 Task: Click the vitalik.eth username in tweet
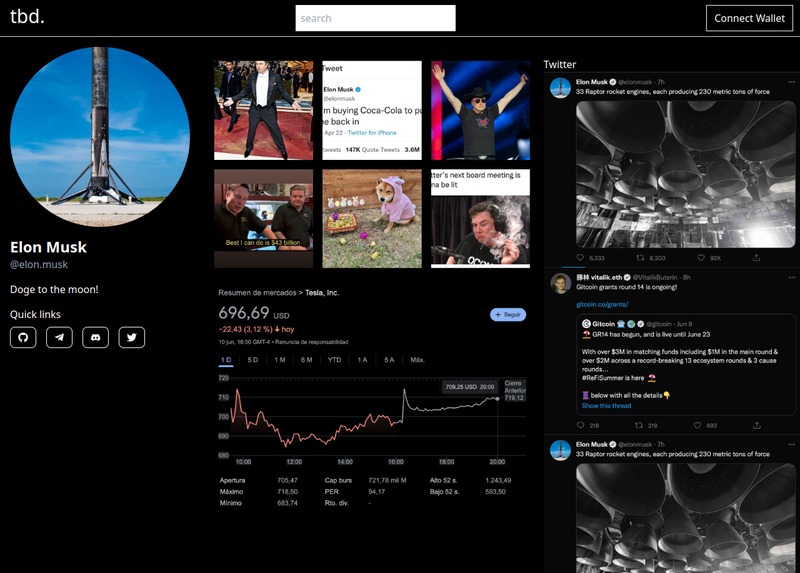599,278
